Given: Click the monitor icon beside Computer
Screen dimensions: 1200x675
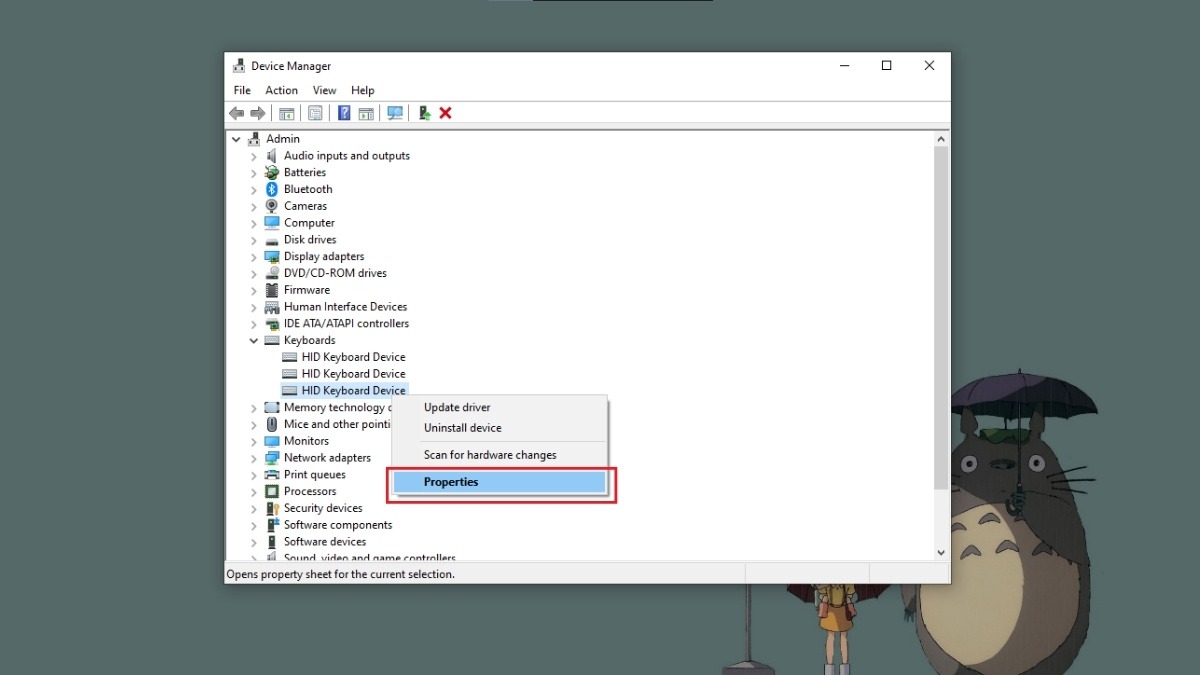Looking at the screenshot, I should (271, 223).
